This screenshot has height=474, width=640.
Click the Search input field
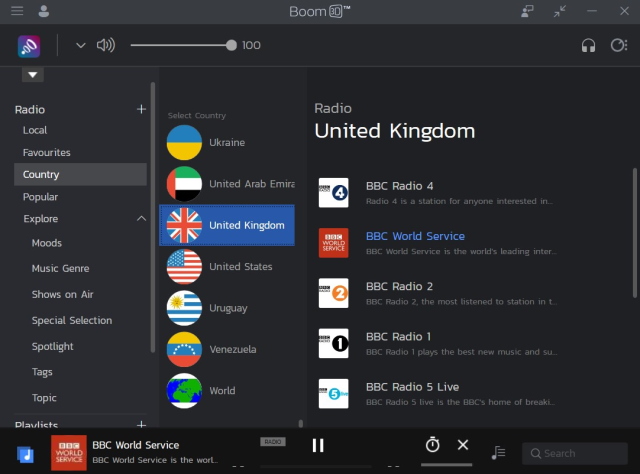point(575,453)
